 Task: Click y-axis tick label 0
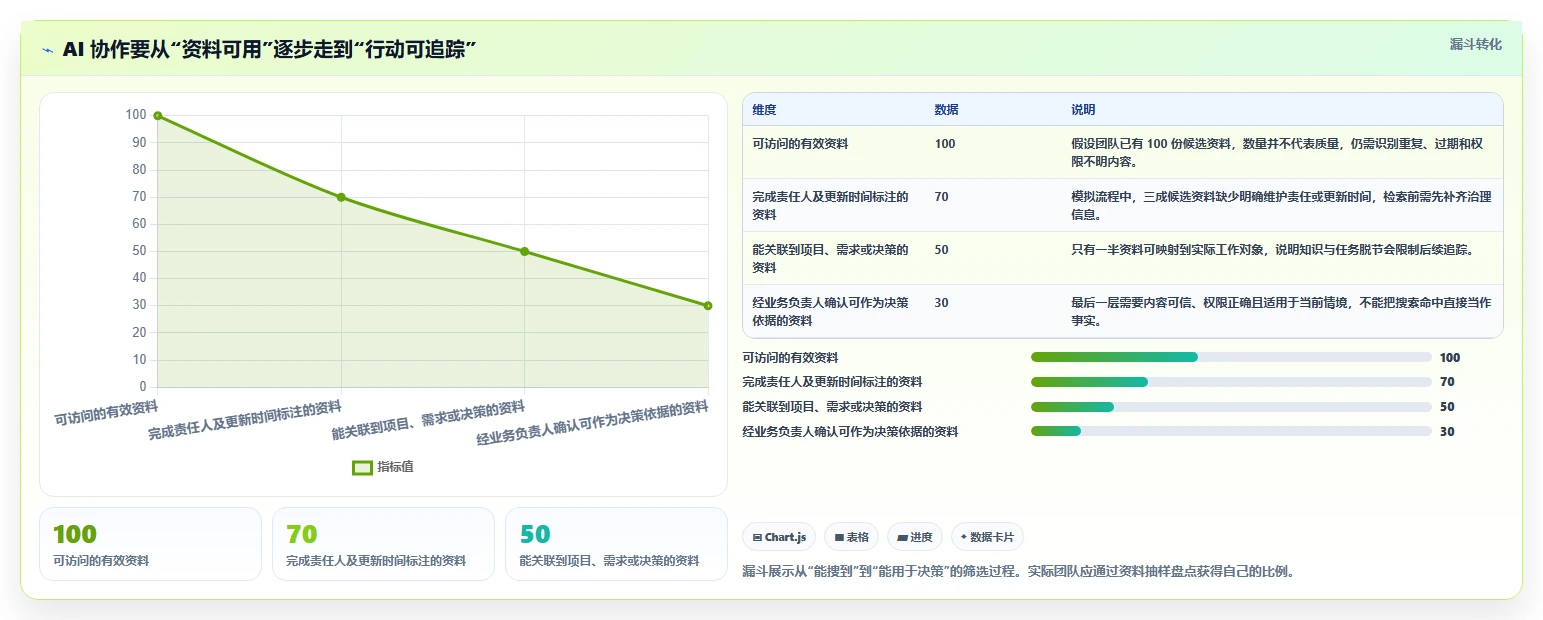coord(143,387)
